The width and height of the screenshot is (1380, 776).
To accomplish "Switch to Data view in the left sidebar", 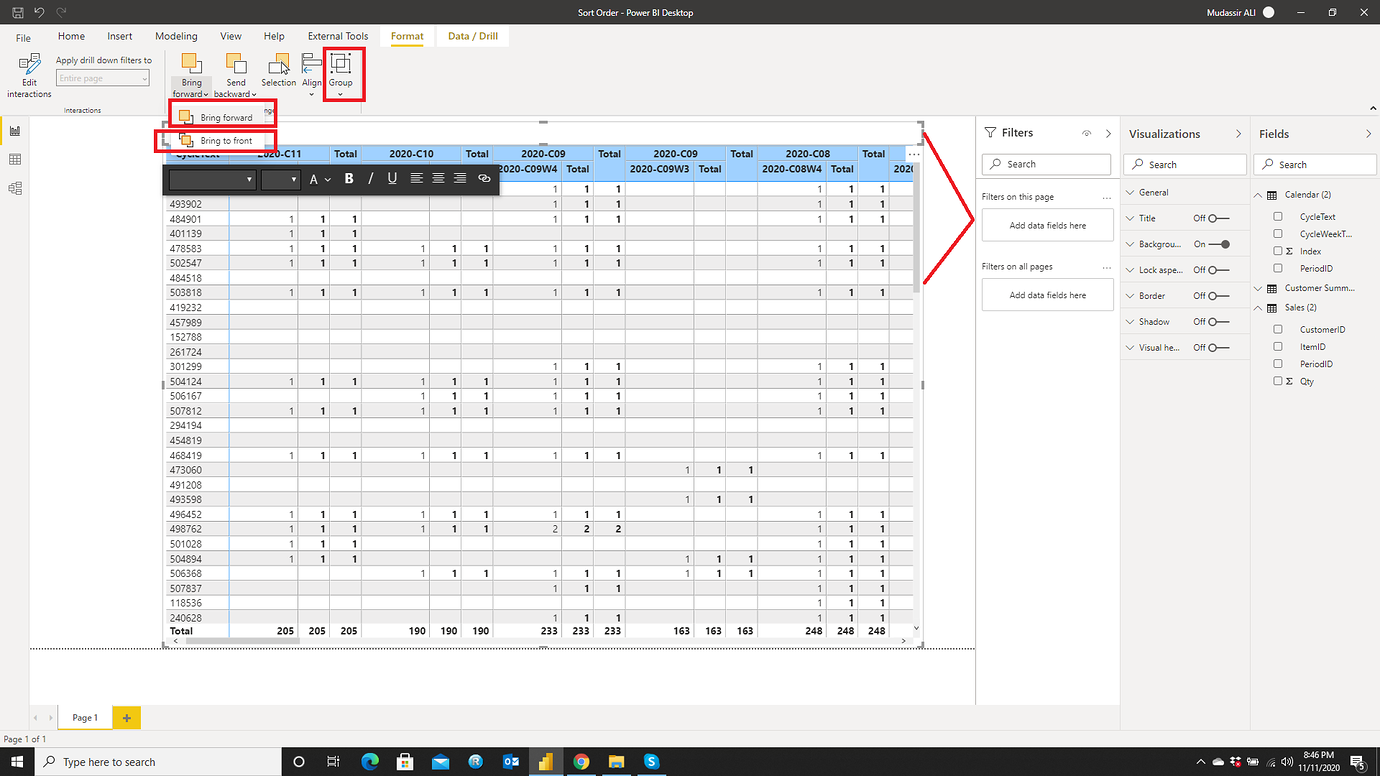I will (x=14, y=158).
